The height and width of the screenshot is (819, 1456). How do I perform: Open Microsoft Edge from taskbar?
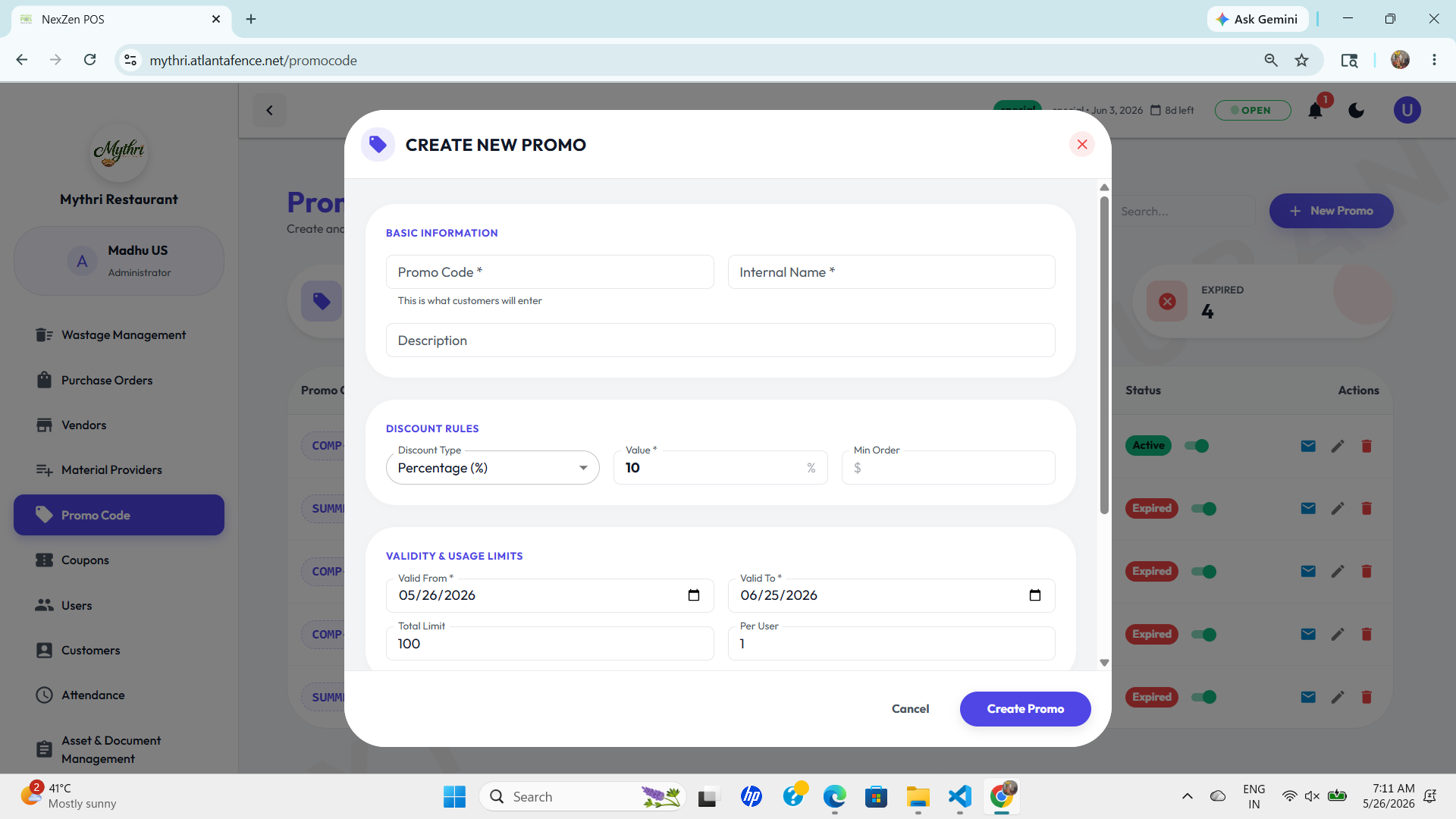pos(834,796)
